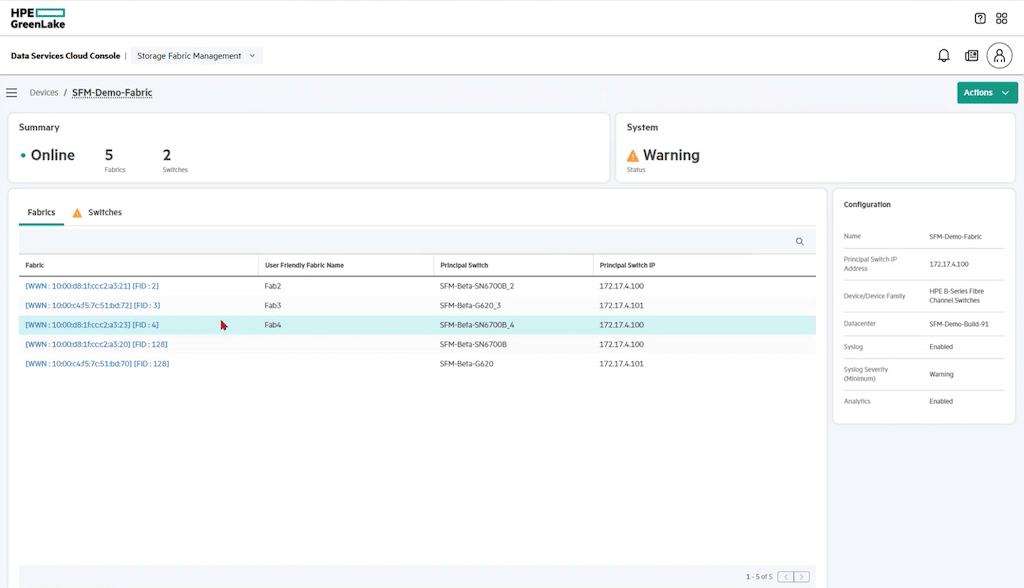Click HPE B-Series Fibre Channel Switches value

(956, 296)
